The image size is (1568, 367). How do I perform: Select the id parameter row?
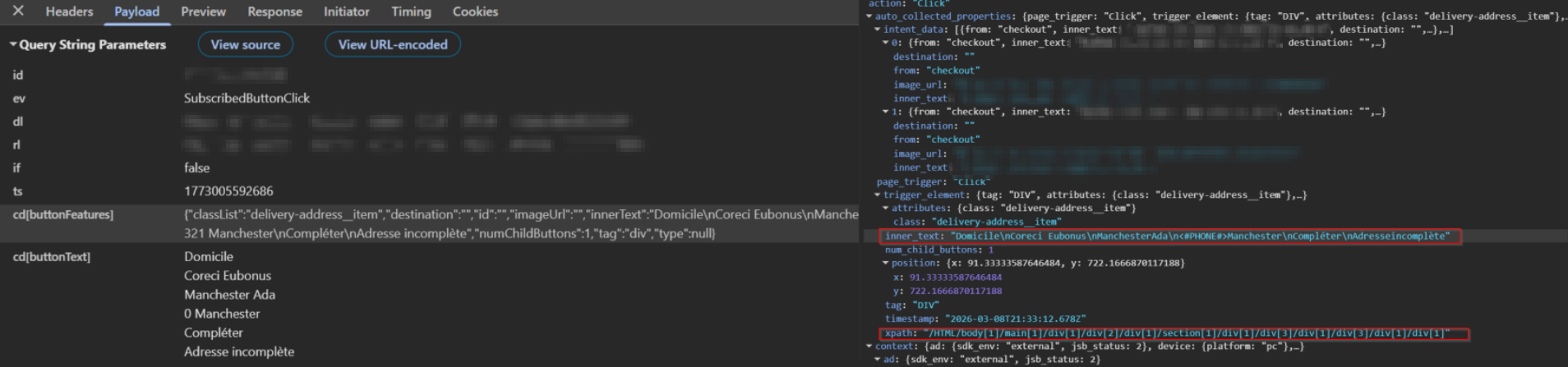pos(427,75)
